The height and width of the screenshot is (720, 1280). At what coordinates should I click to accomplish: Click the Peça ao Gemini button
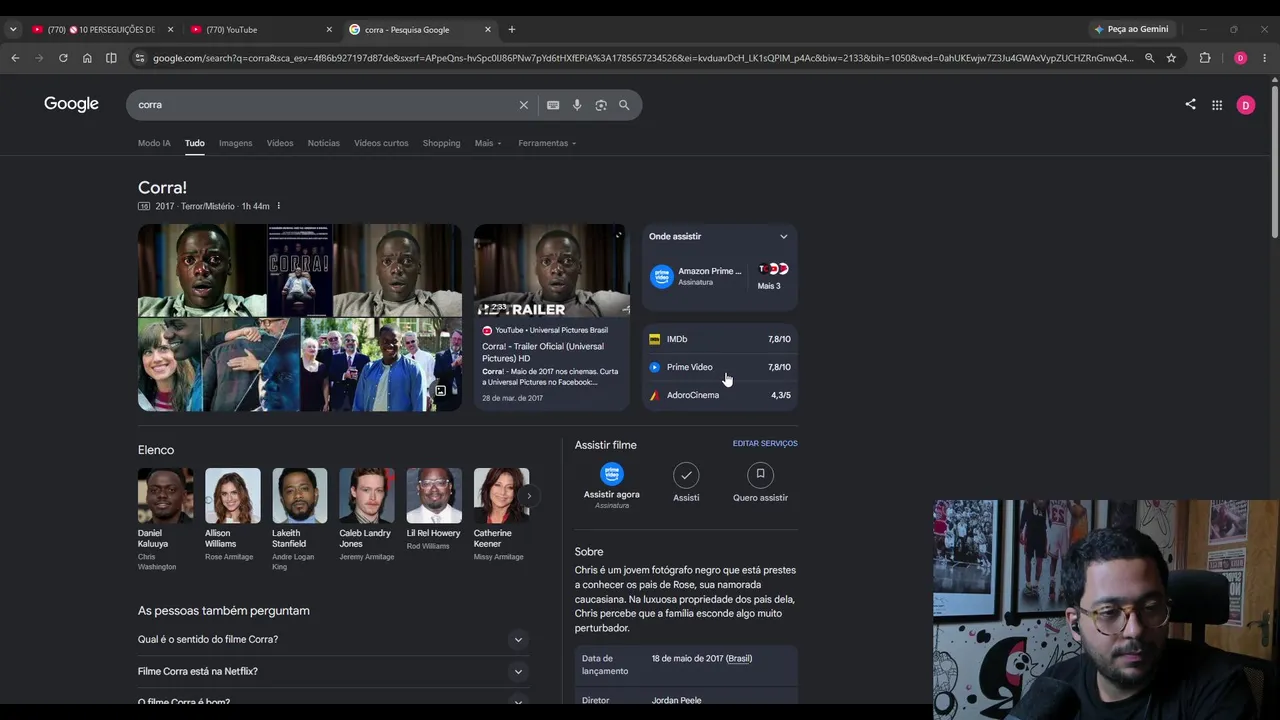tap(1131, 29)
